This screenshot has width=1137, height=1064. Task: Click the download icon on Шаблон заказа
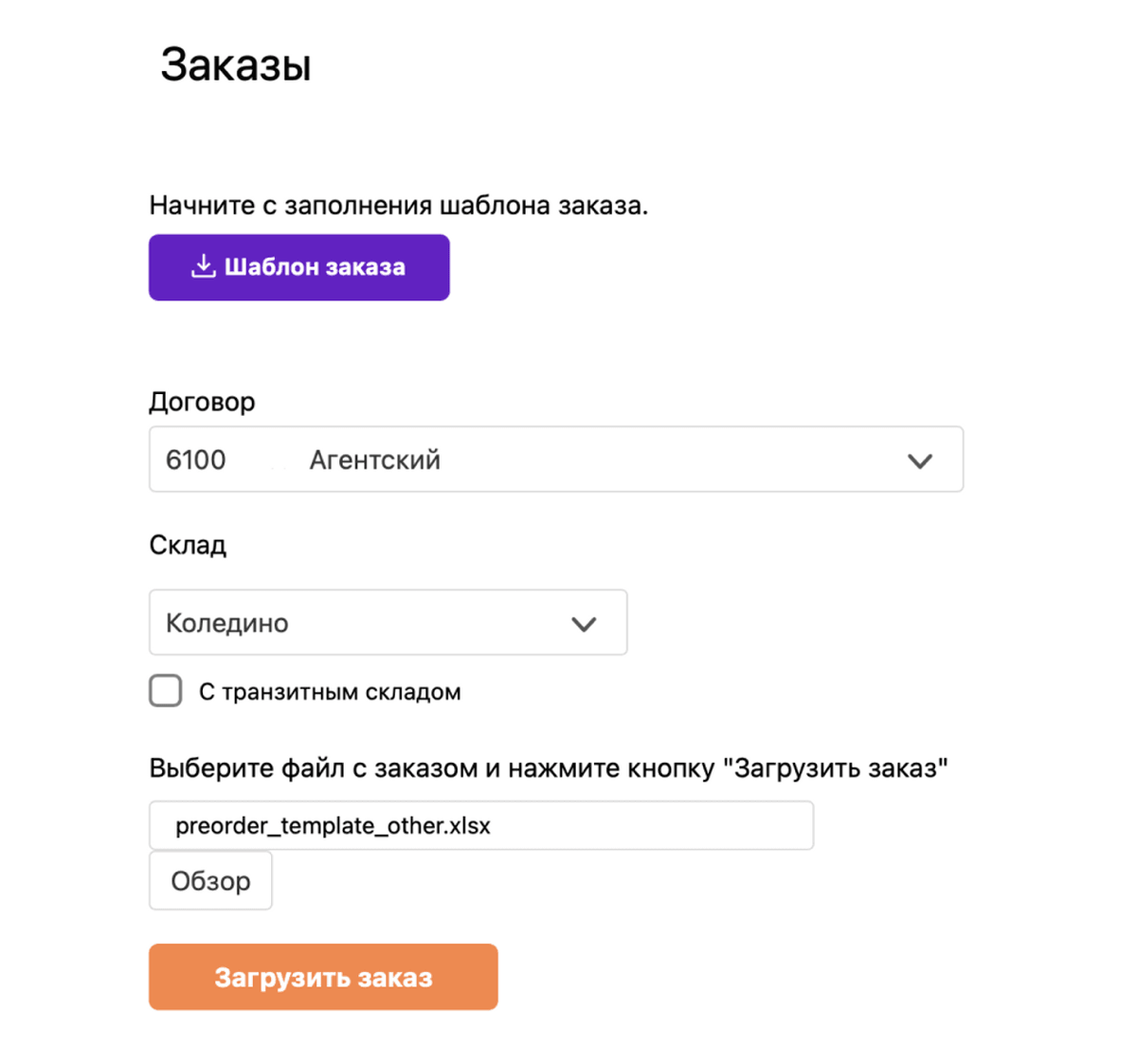(x=203, y=266)
